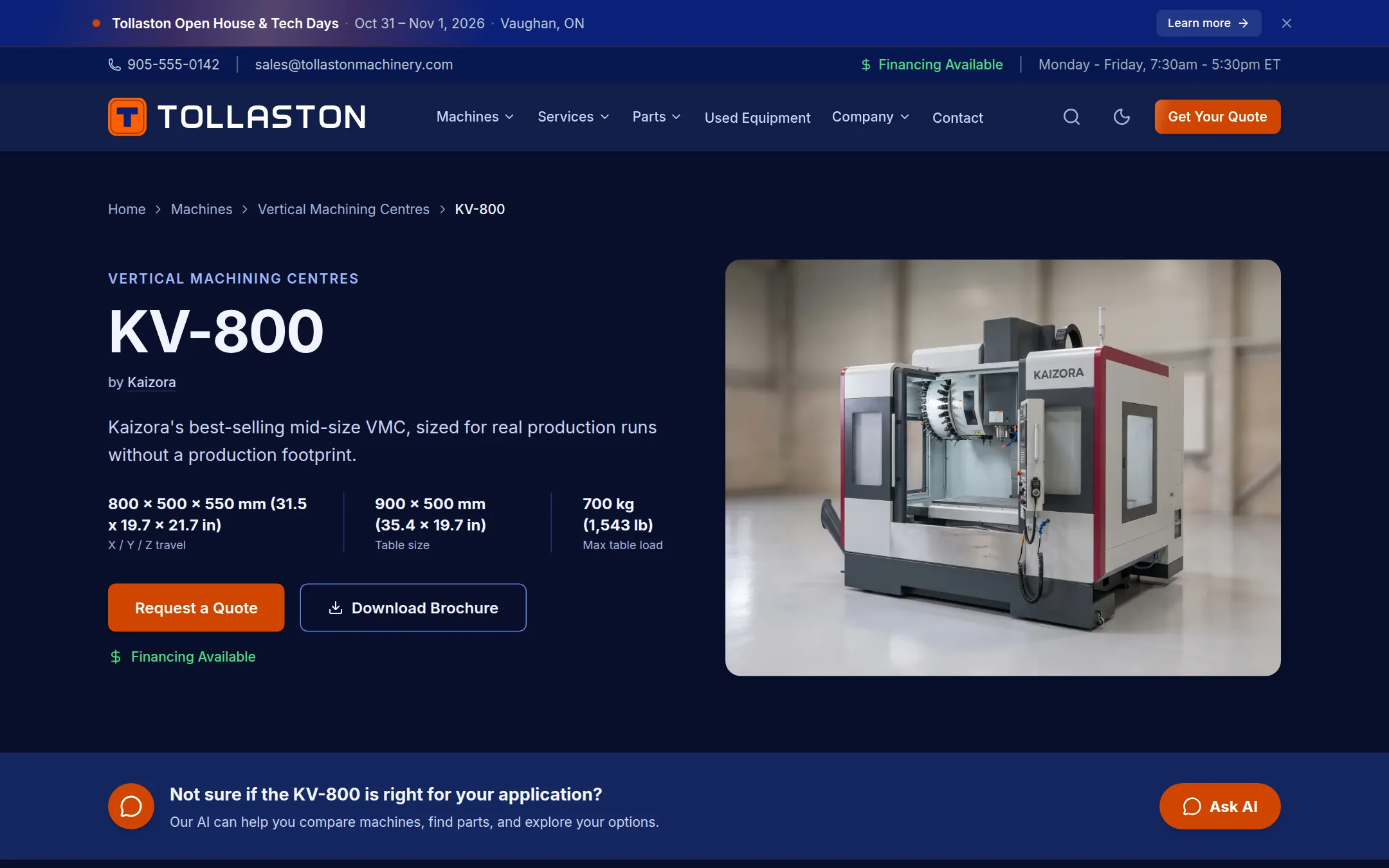
Task: Click the Get Your Quote button
Action: click(x=1217, y=116)
